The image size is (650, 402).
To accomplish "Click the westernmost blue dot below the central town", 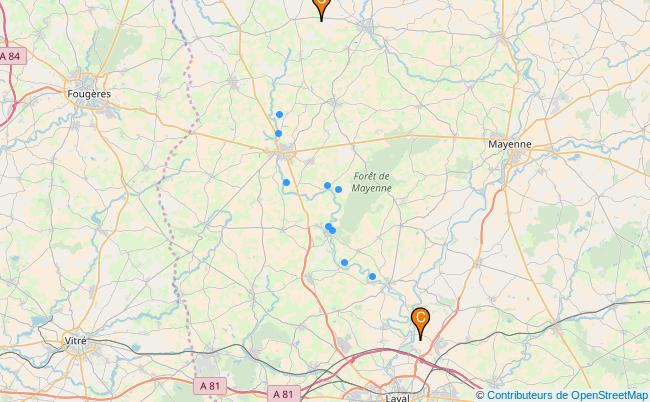I will pos(286,182).
